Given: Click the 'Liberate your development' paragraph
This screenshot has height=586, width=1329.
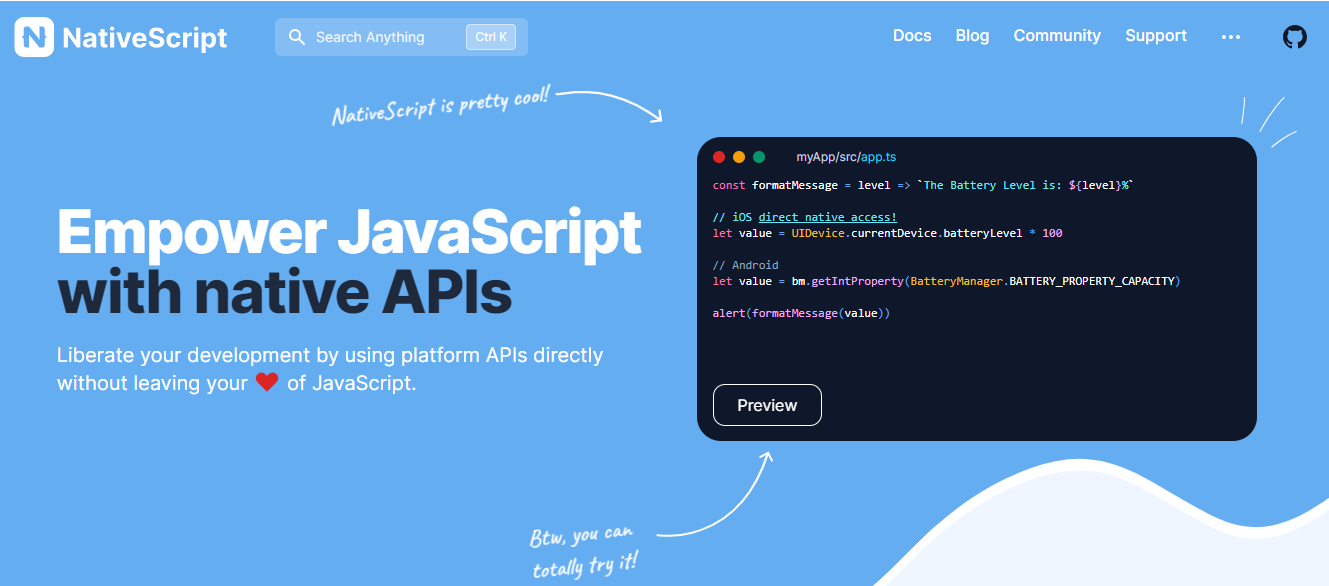Looking at the screenshot, I should point(330,368).
